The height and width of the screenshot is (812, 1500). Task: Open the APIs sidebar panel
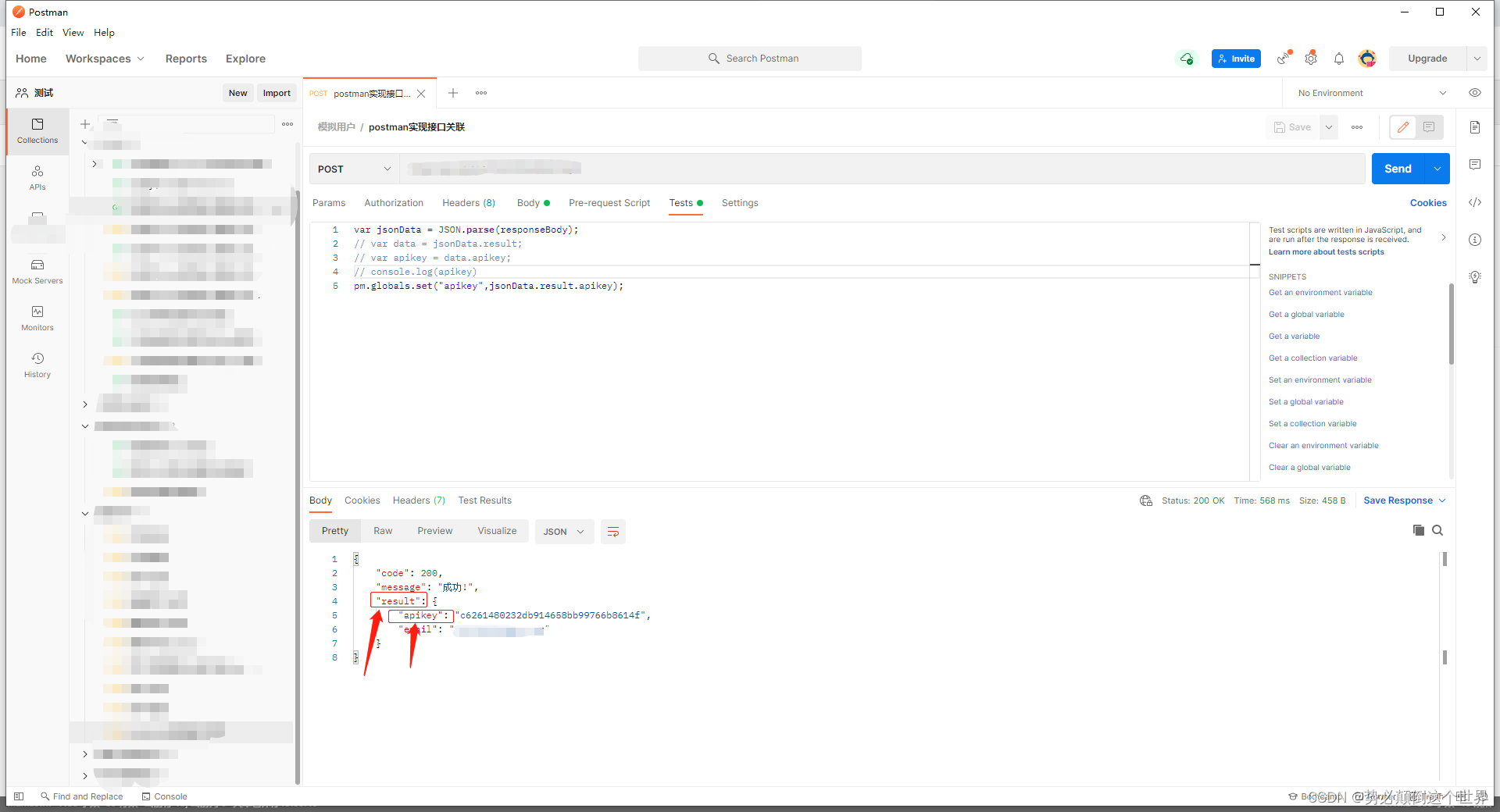(37, 178)
